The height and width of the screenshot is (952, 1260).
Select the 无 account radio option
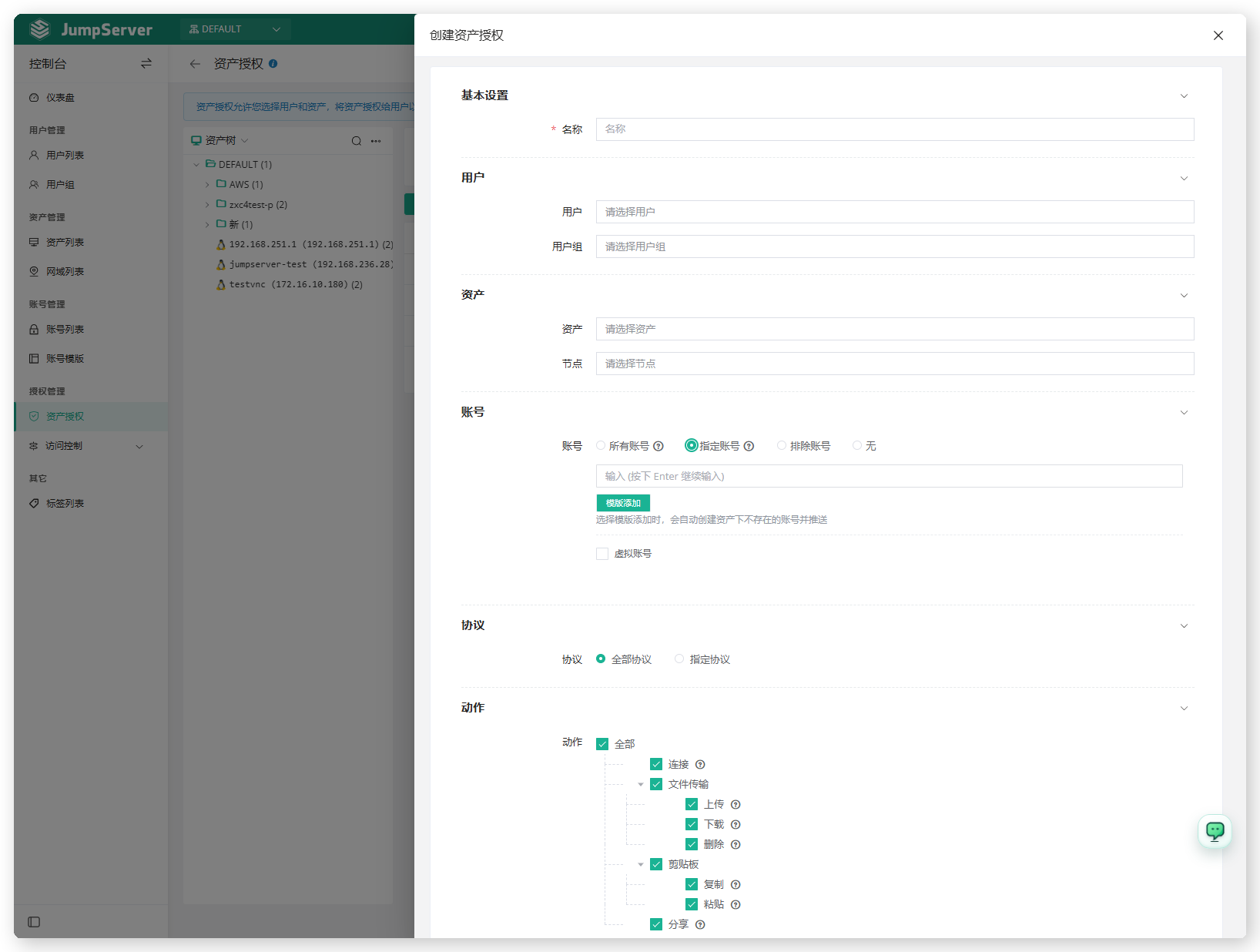coord(857,445)
